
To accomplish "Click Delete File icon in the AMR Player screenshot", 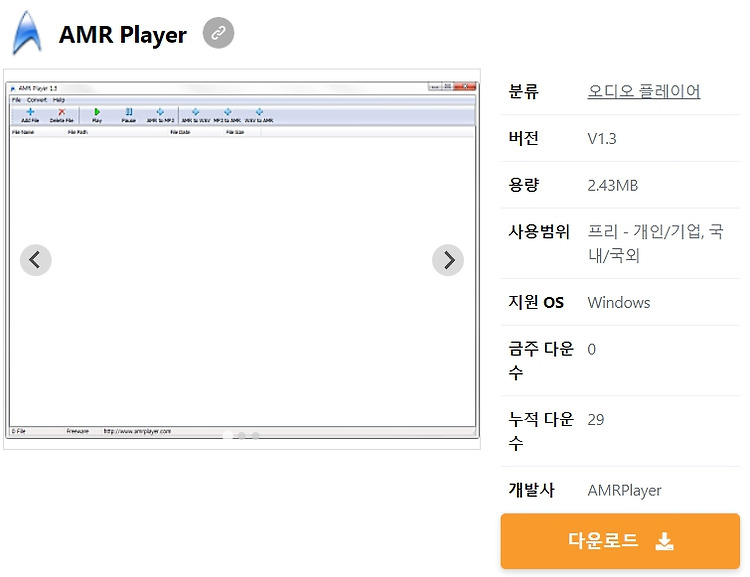I will (61, 115).
